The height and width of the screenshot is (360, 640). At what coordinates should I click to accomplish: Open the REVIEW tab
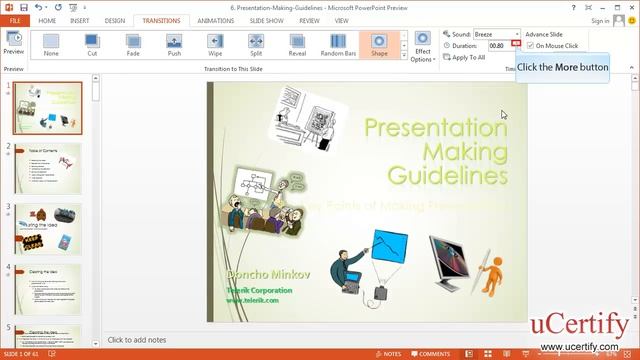tap(309, 21)
